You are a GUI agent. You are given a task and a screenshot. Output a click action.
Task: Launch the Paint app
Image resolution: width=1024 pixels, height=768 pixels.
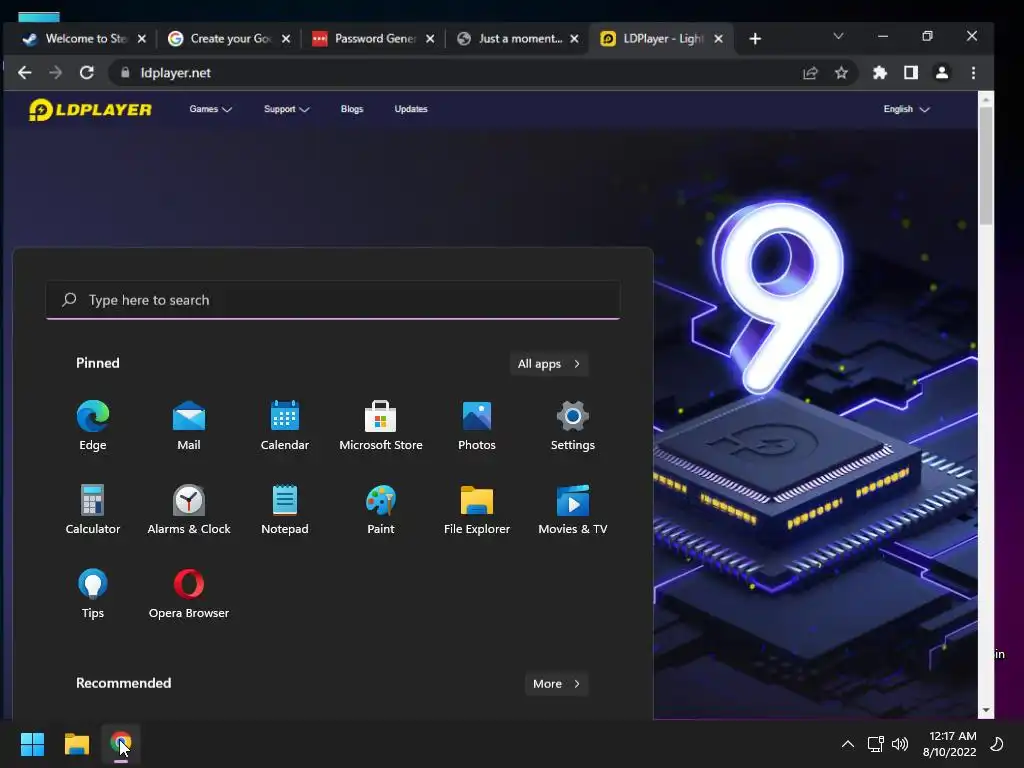point(381,509)
